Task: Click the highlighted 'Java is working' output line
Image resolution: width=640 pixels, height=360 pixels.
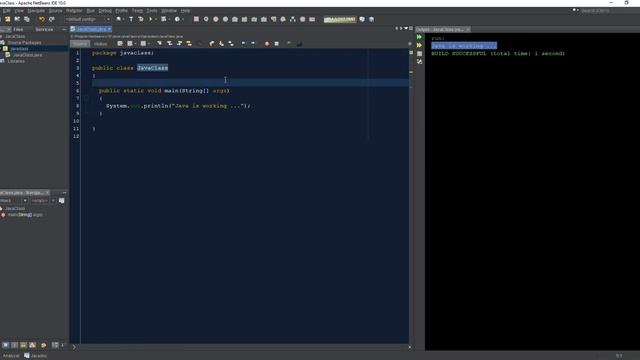Action: [464, 46]
